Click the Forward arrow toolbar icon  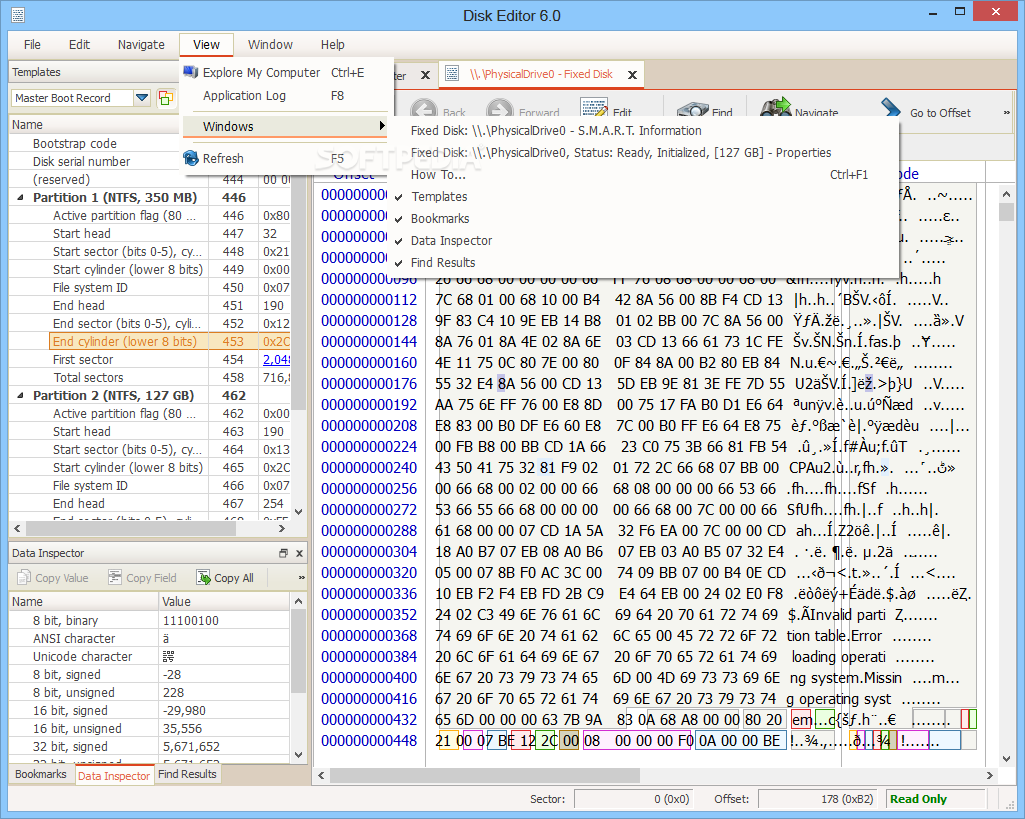point(500,110)
